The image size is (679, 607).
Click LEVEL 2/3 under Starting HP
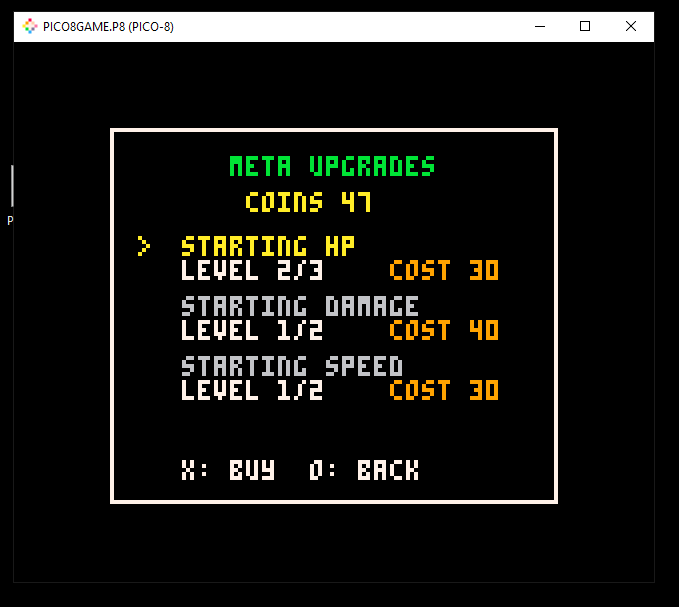coord(252,270)
